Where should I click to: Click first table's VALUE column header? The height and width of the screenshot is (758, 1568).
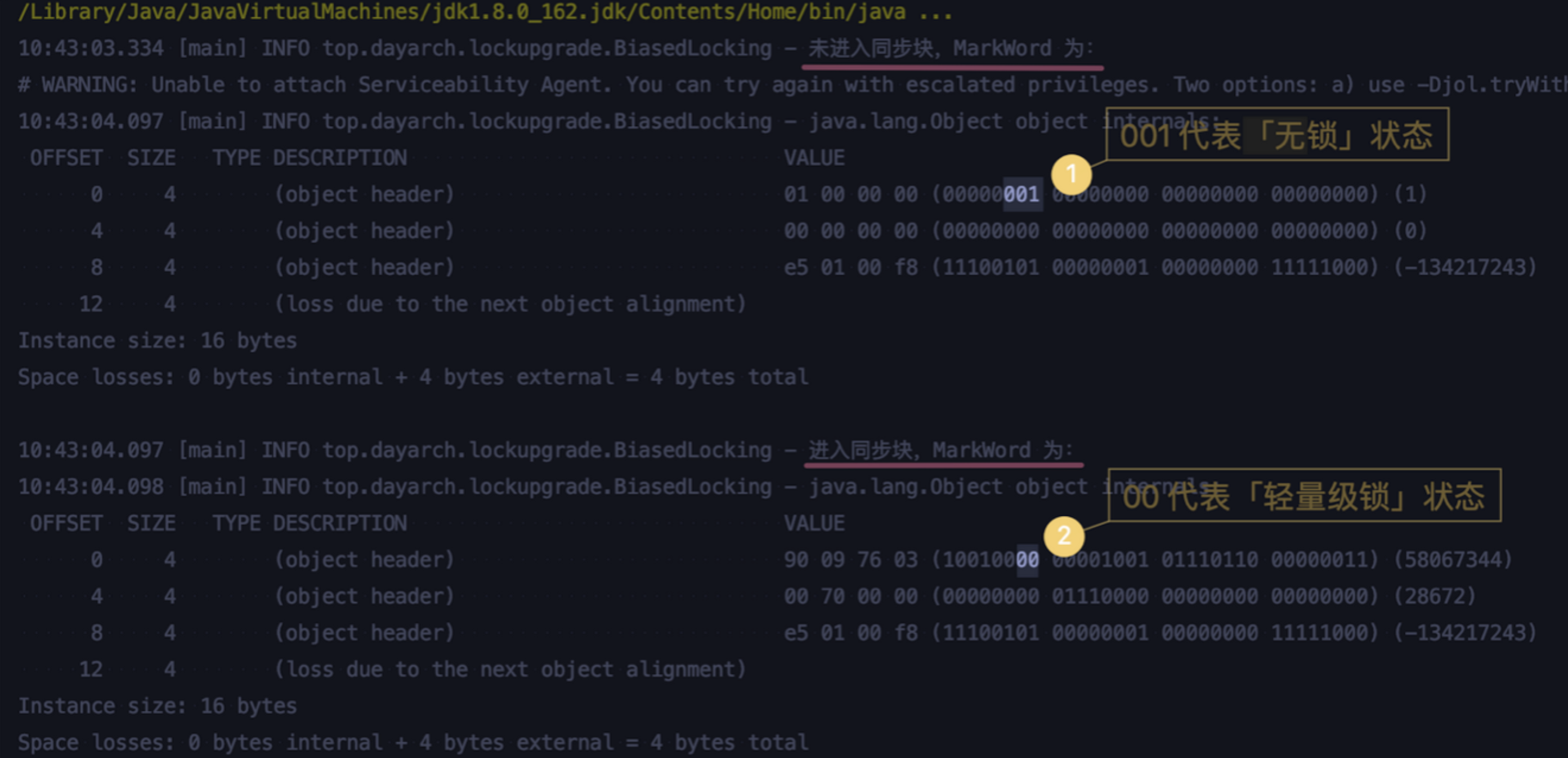[x=814, y=158]
